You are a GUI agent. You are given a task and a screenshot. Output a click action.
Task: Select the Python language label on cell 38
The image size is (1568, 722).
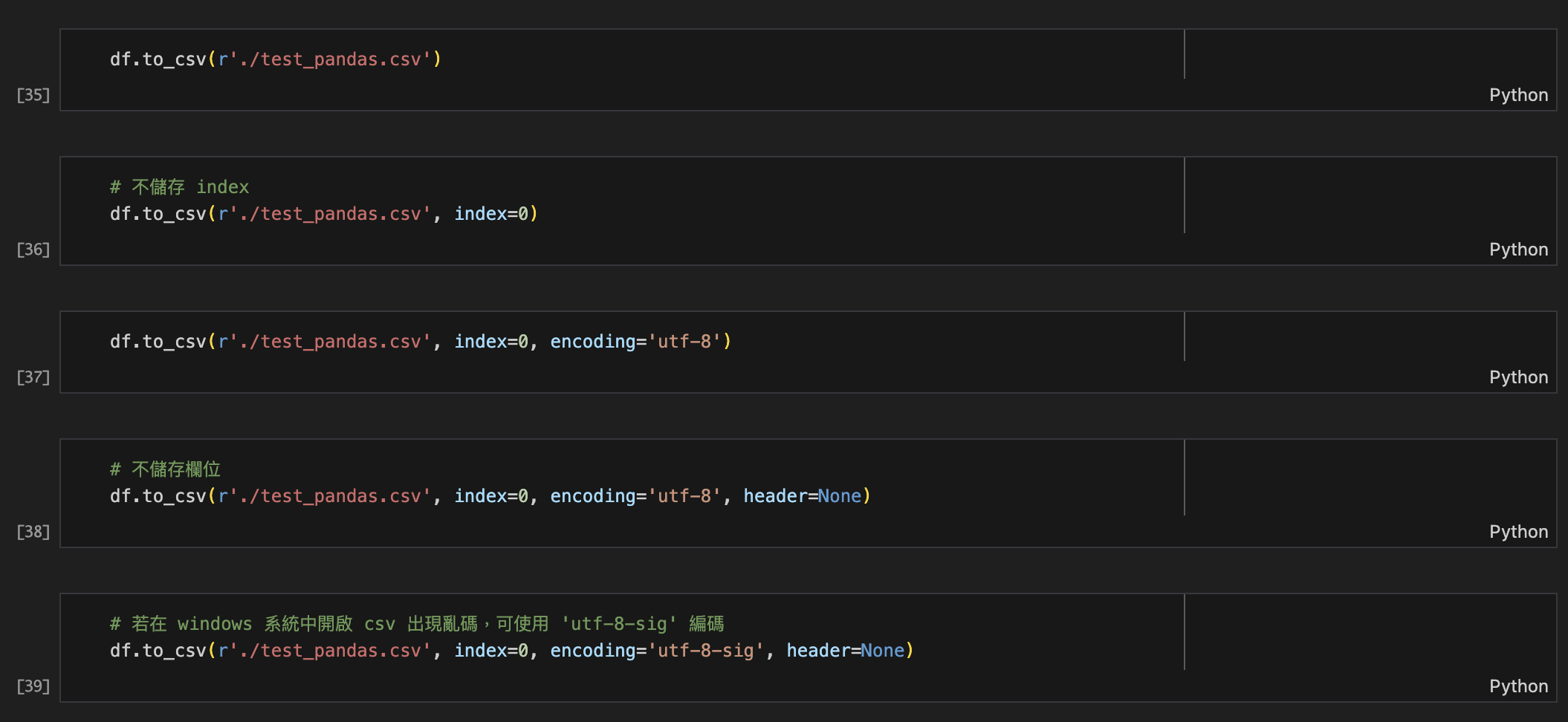pyautogui.click(x=1518, y=532)
